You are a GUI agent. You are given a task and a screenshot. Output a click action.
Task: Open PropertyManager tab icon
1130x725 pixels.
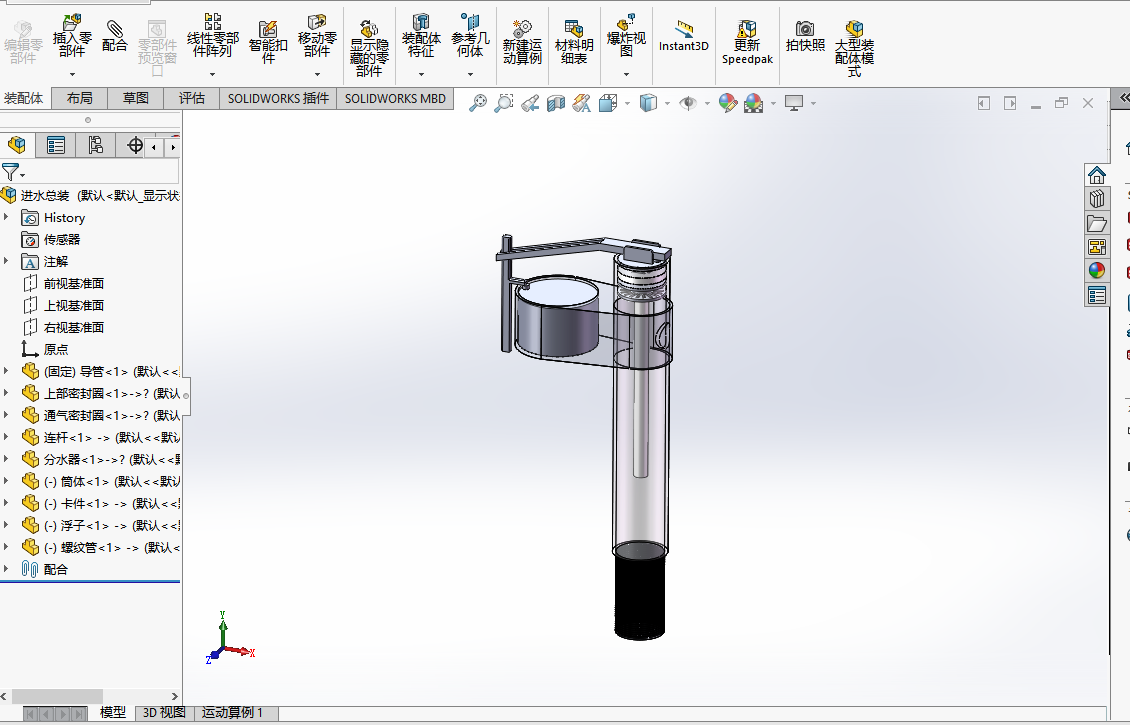(55, 146)
